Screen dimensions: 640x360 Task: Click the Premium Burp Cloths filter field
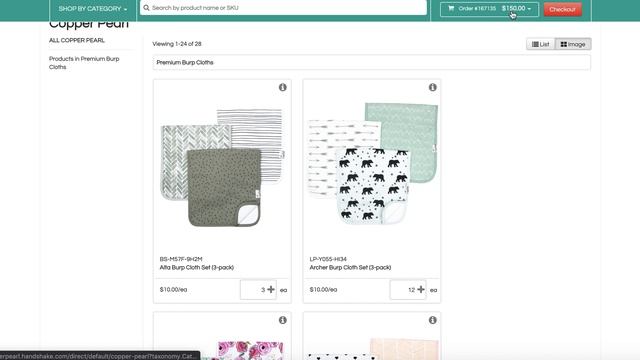click(x=371, y=62)
